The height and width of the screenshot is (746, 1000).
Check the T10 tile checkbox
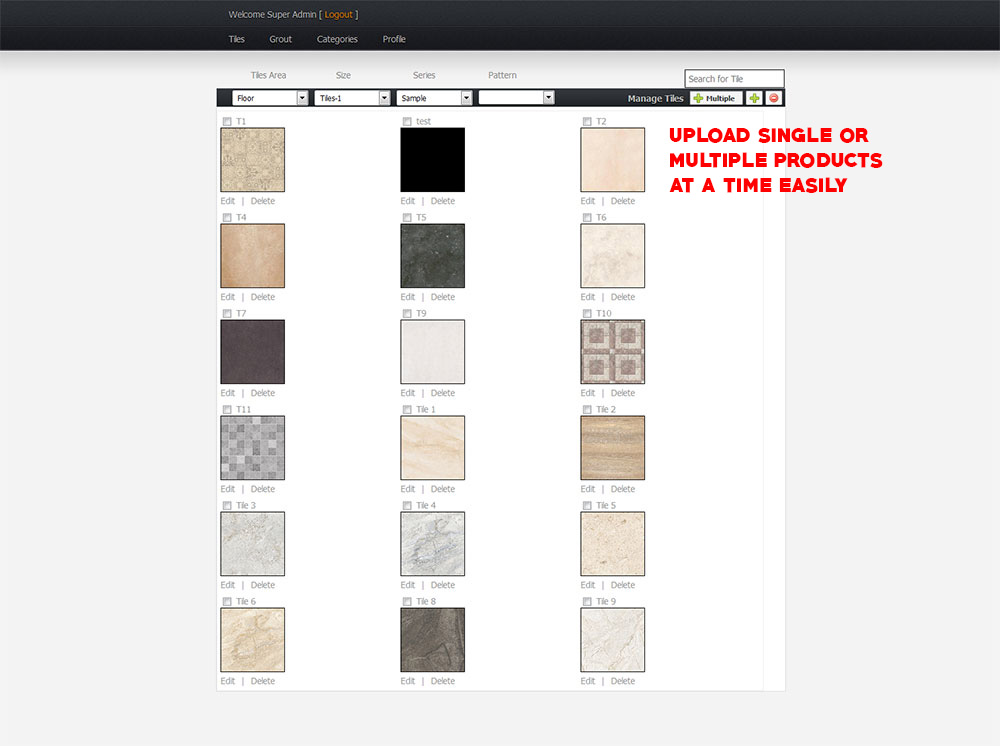tap(587, 314)
